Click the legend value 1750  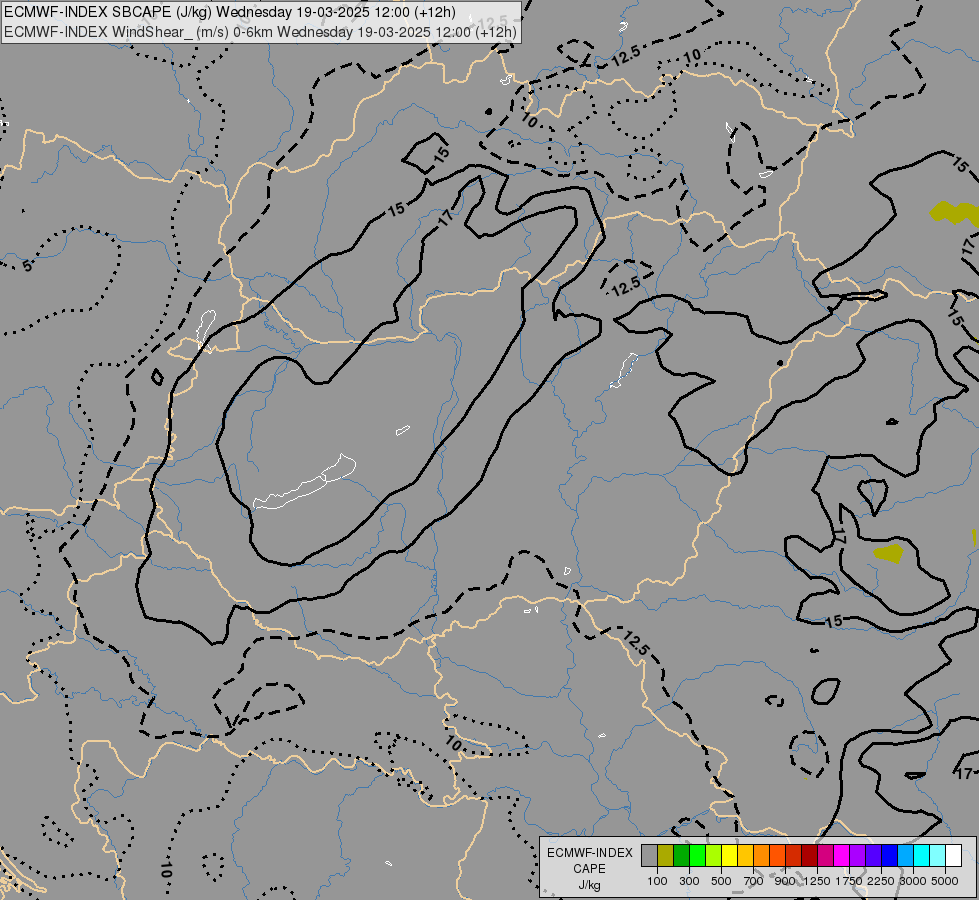tap(849, 881)
